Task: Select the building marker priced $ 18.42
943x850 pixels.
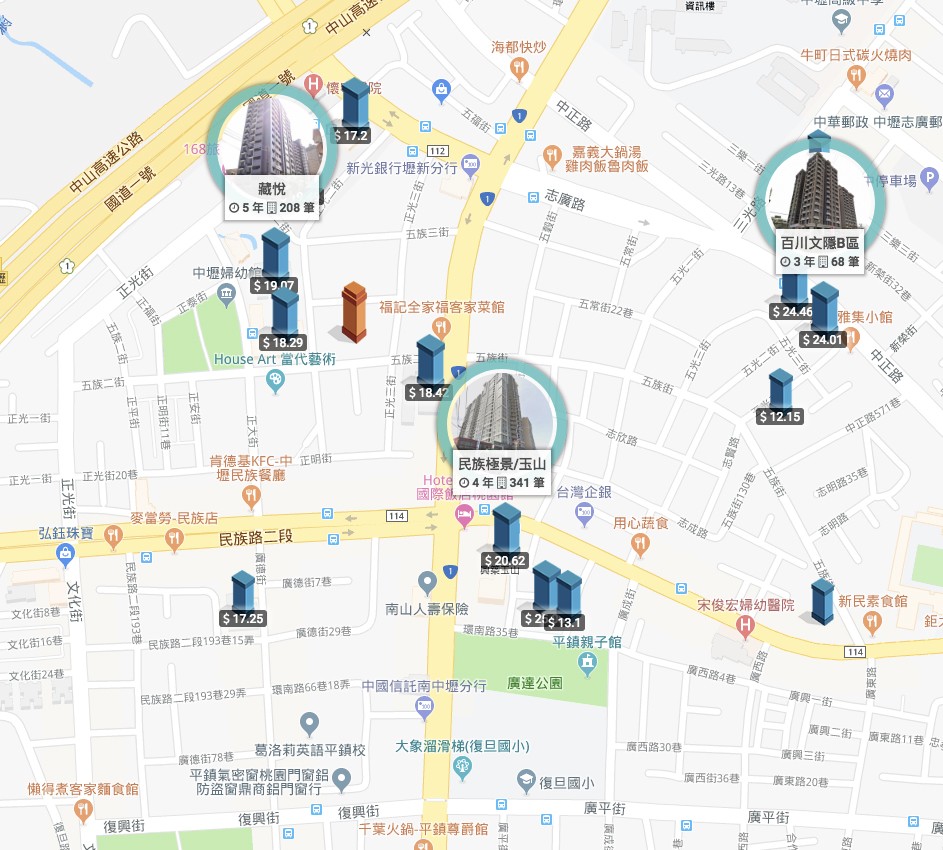Action: tap(431, 360)
